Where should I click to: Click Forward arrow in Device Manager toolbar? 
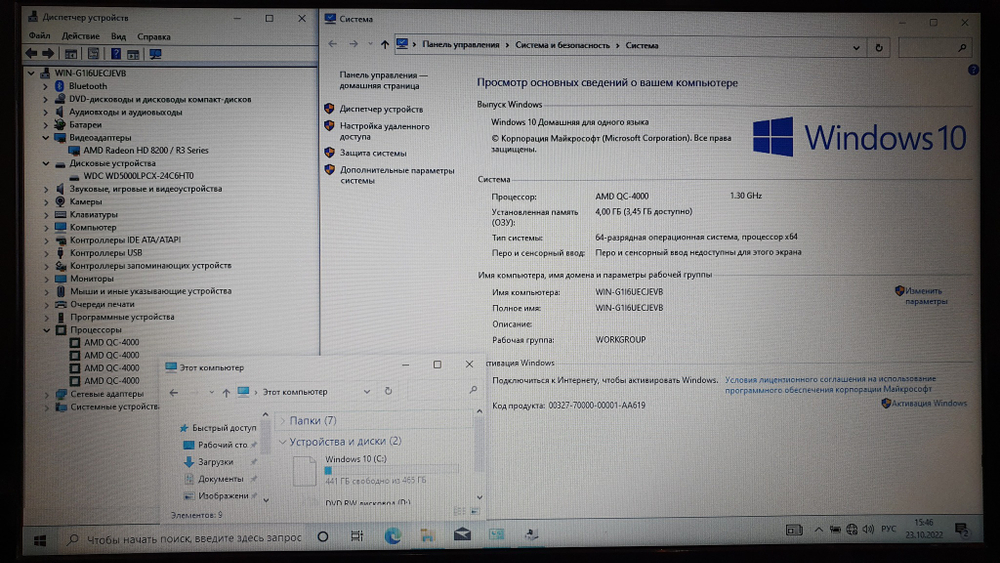tap(48, 54)
